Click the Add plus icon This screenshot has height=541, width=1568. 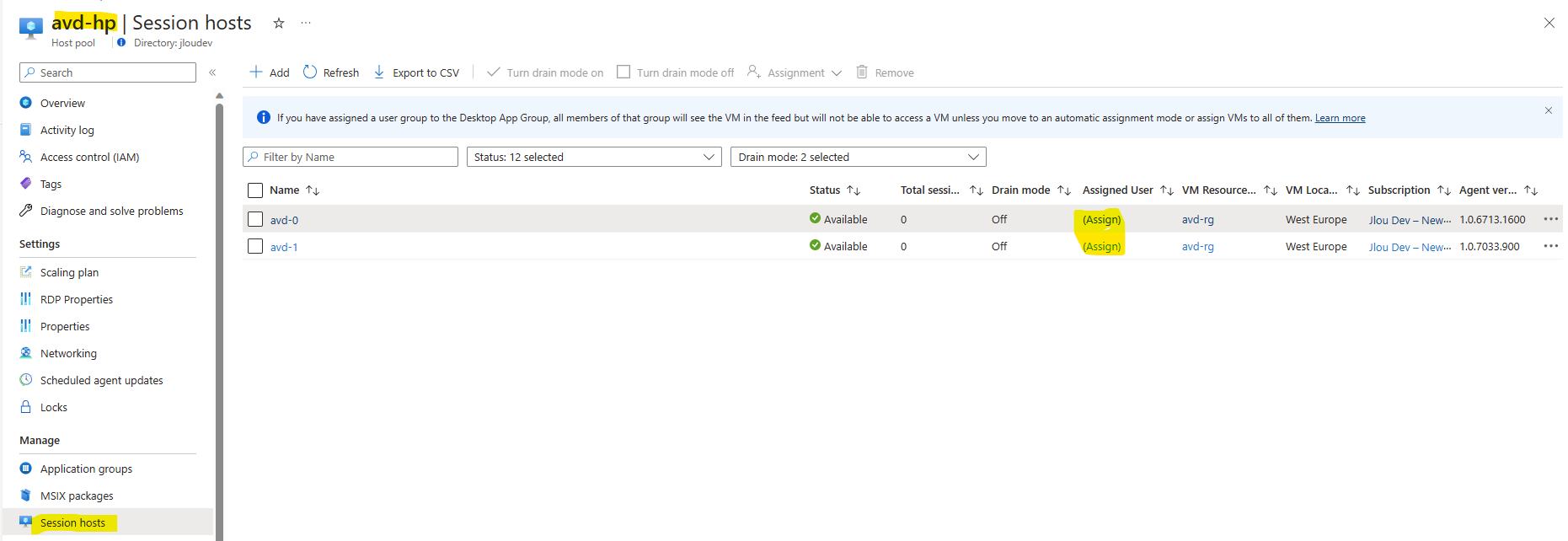[256, 72]
